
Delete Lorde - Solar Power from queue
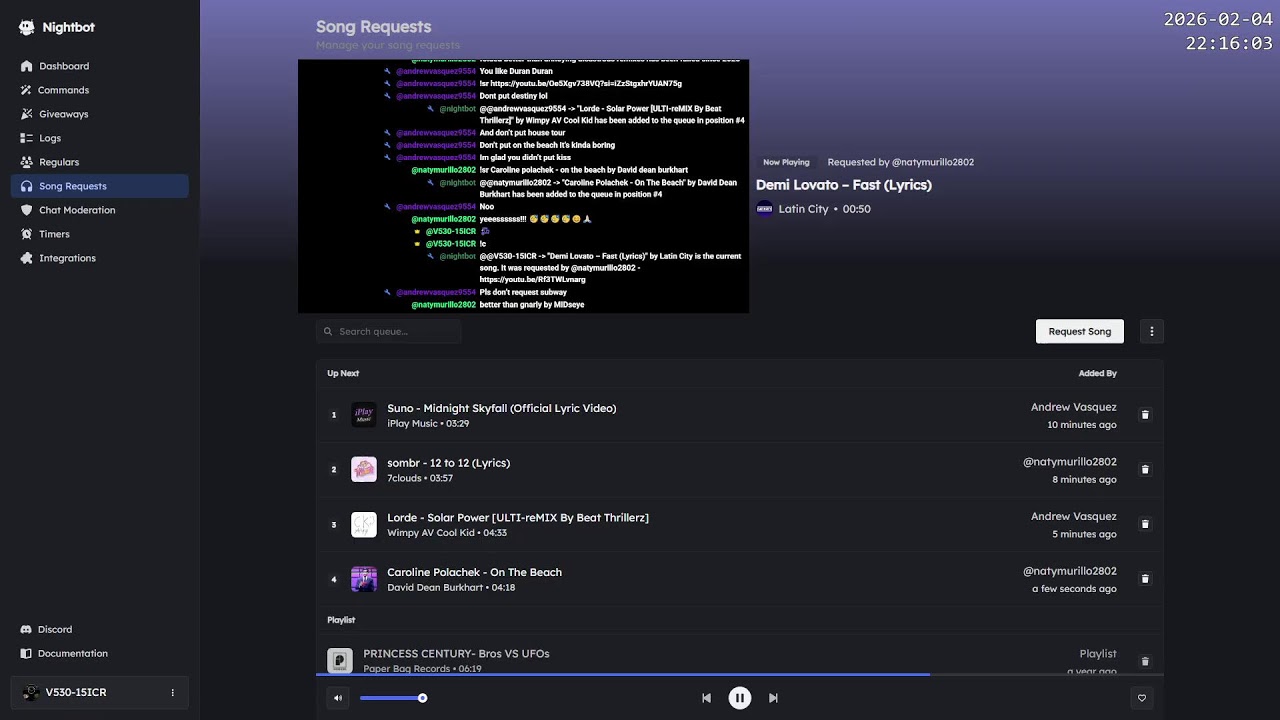1145,524
